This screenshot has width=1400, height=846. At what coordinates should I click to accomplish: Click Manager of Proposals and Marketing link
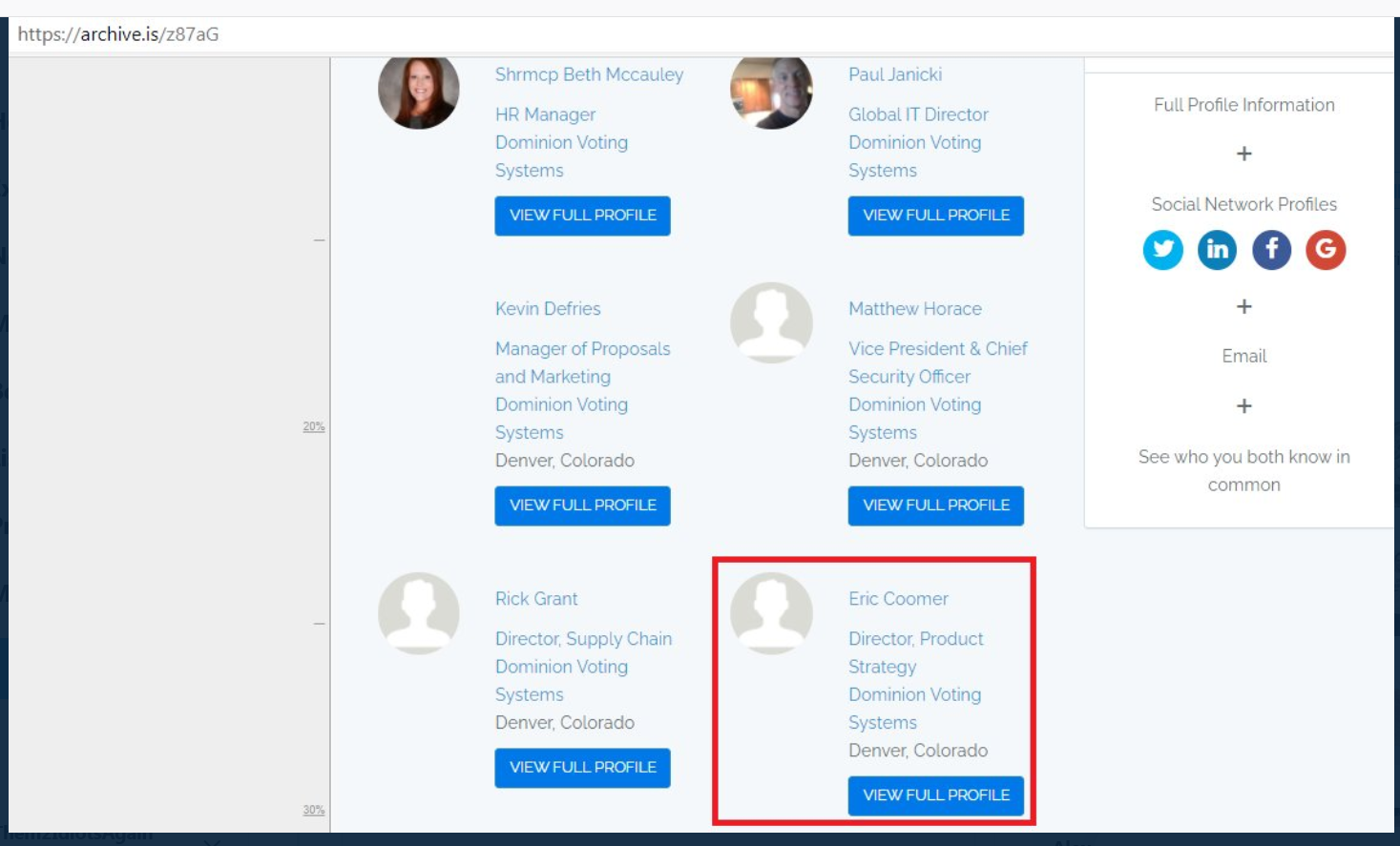(582, 362)
